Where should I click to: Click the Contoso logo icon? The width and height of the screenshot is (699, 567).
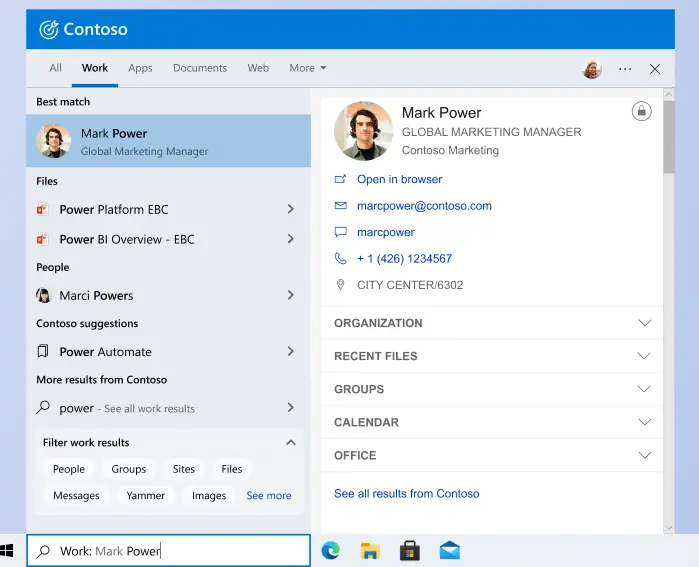[49, 29]
